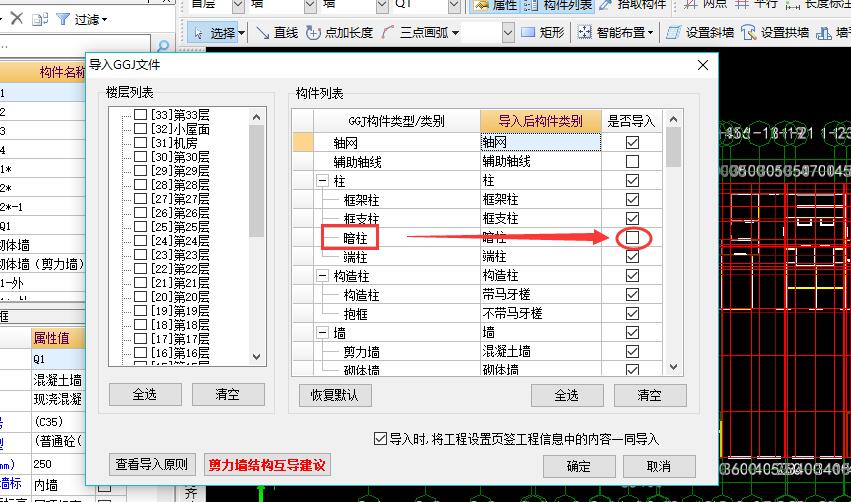Click the 恢复默认 button

[335, 395]
